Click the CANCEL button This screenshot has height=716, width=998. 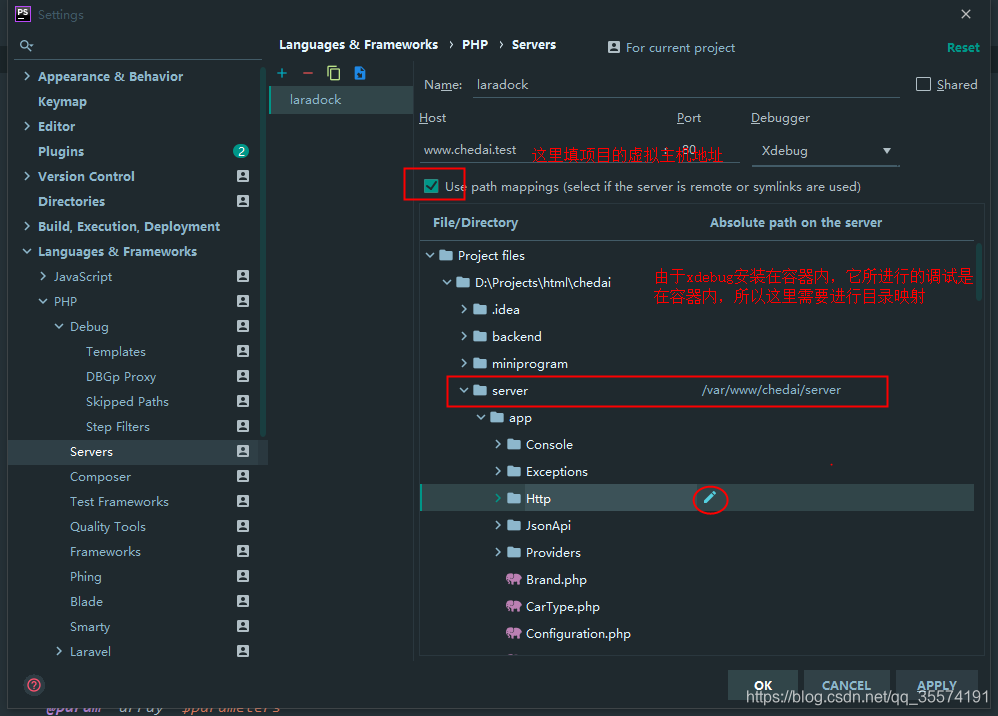[x=846, y=685]
